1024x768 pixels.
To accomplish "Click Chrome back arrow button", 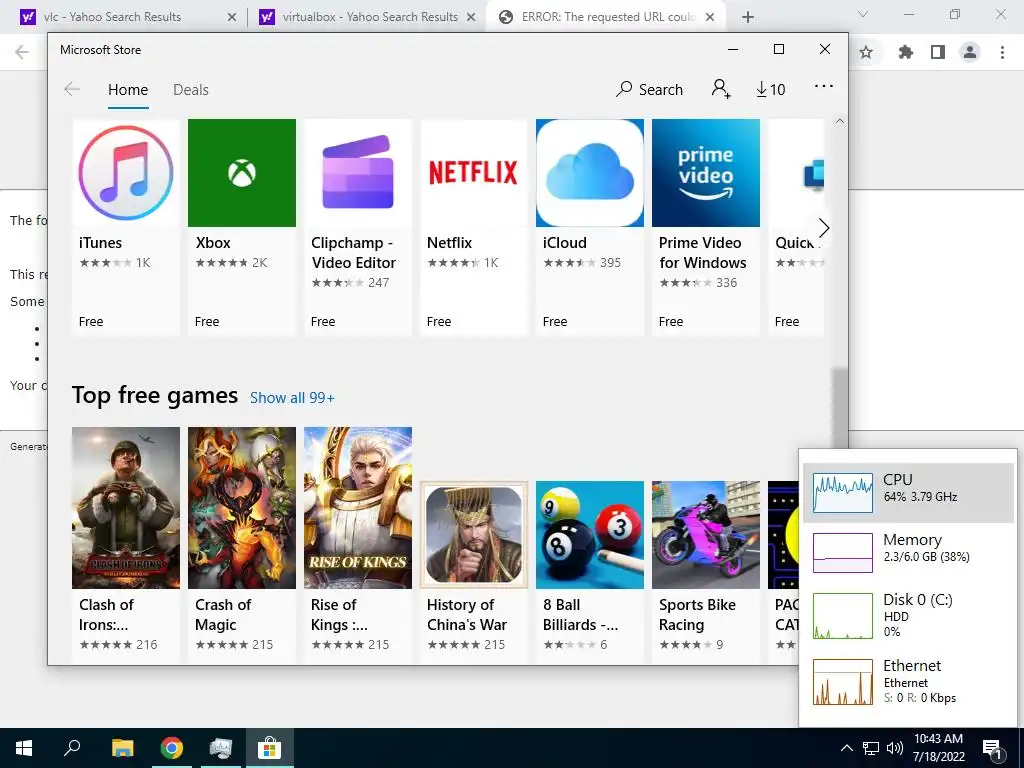I will click(22, 52).
